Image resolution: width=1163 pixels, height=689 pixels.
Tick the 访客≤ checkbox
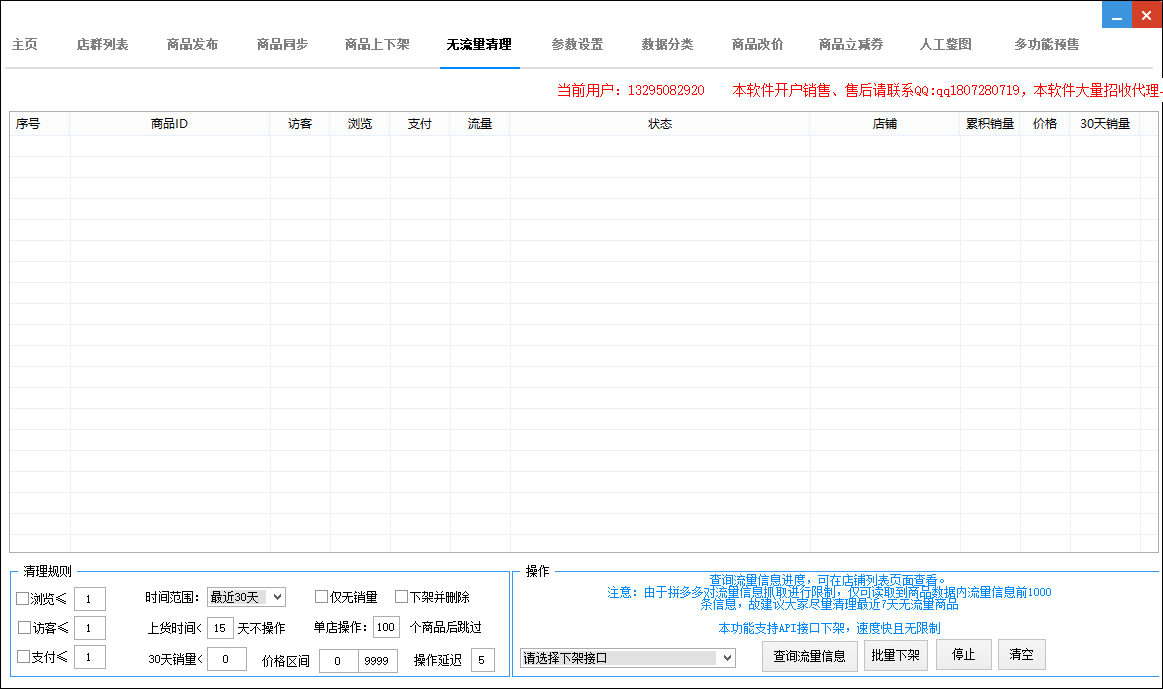pos(25,628)
